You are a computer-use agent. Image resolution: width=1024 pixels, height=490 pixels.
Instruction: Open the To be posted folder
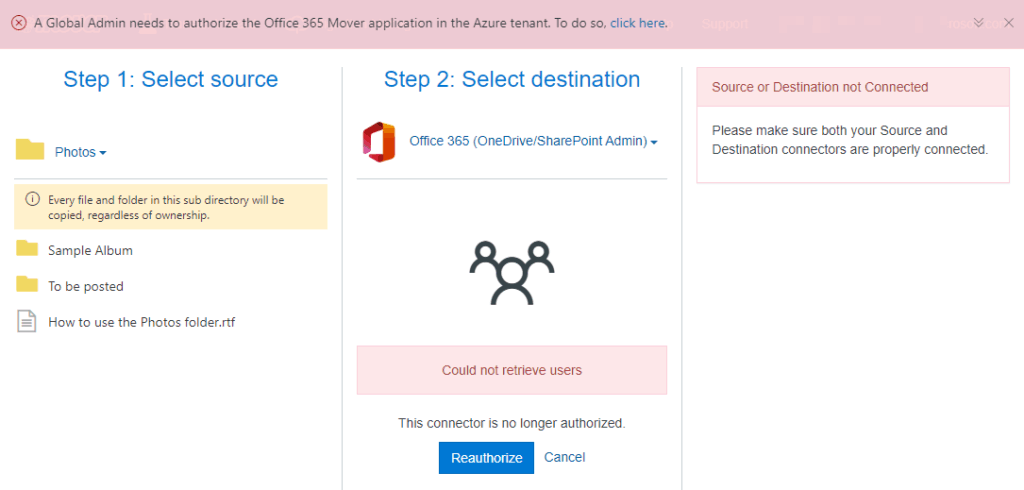pyautogui.click(x=86, y=286)
